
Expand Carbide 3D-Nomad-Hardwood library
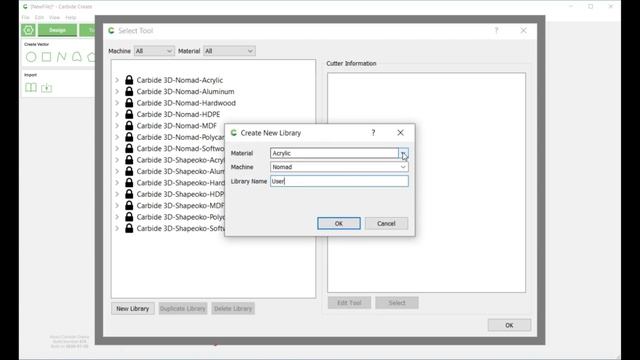(117, 103)
